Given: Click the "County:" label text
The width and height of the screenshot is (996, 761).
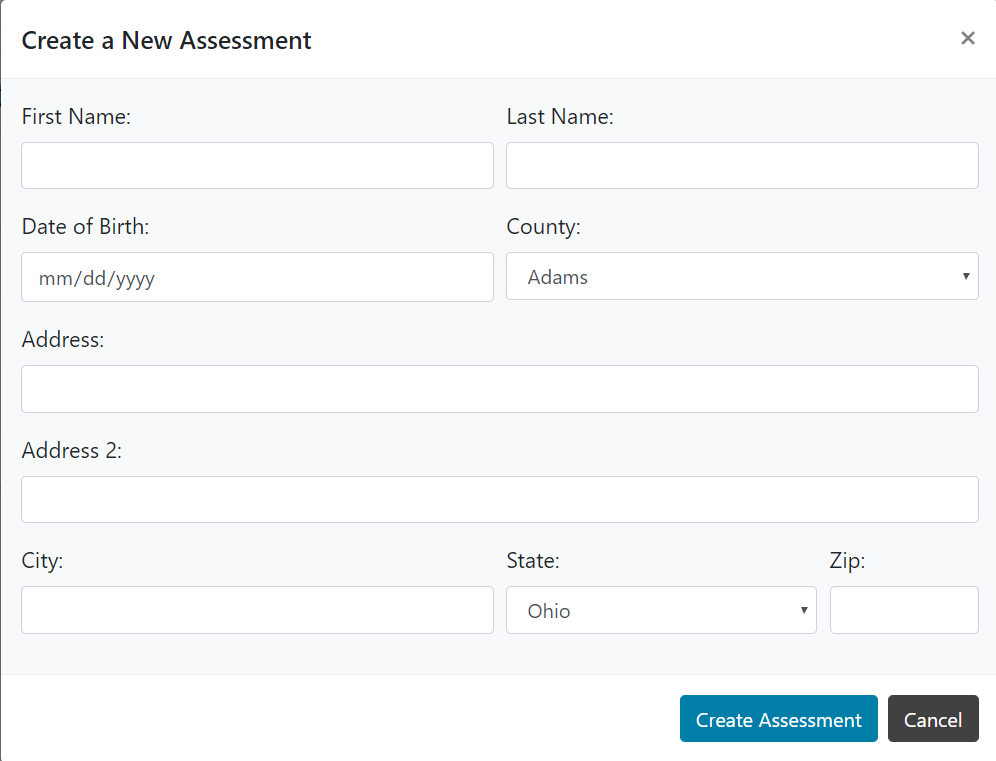Looking at the screenshot, I should pos(543,227).
